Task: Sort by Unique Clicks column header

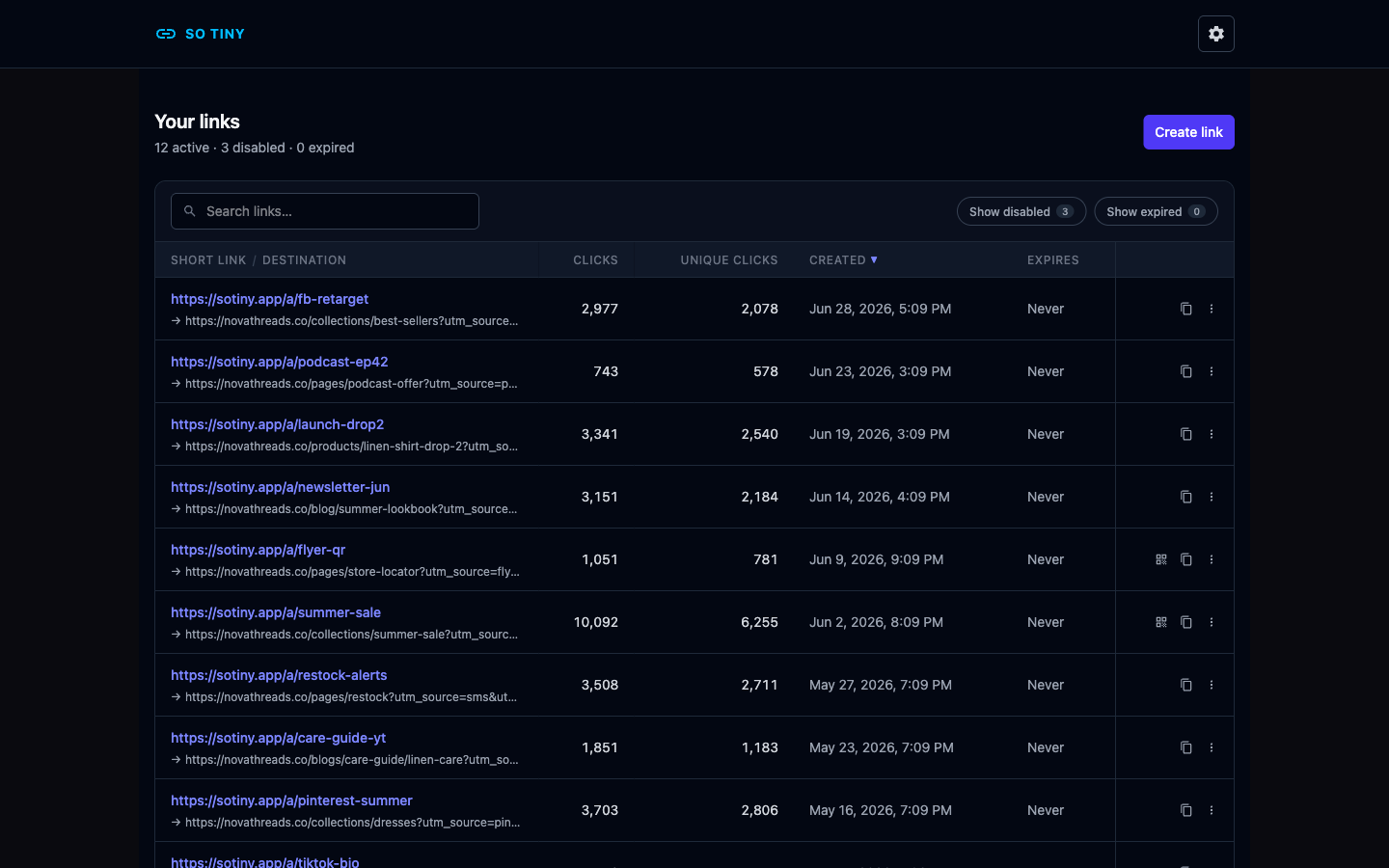Action: pos(729,260)
